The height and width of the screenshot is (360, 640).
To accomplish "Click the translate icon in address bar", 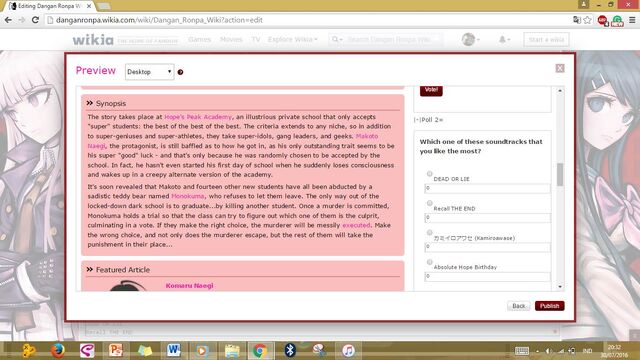I will click(577, 20).
